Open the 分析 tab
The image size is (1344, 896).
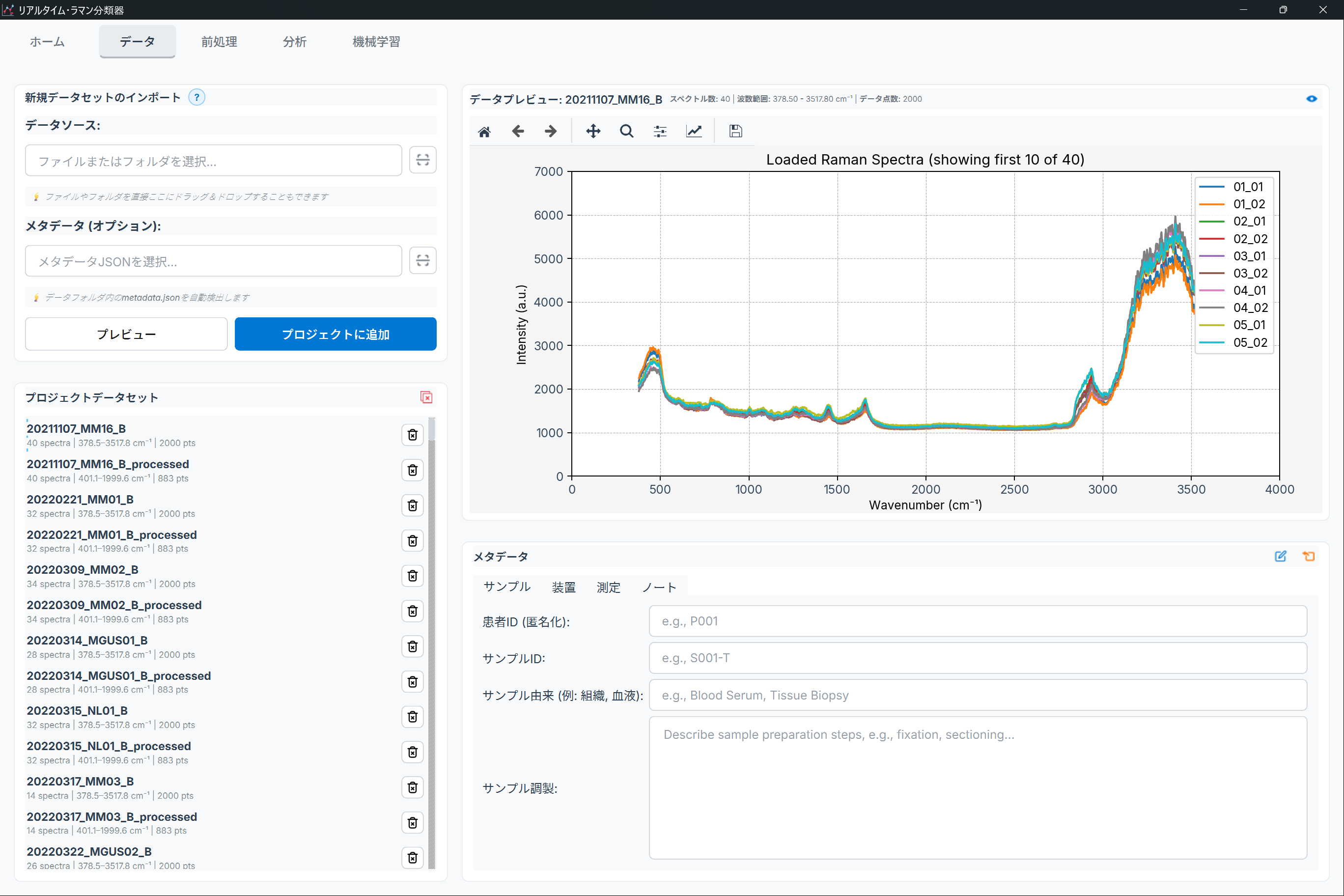(294, 42)
